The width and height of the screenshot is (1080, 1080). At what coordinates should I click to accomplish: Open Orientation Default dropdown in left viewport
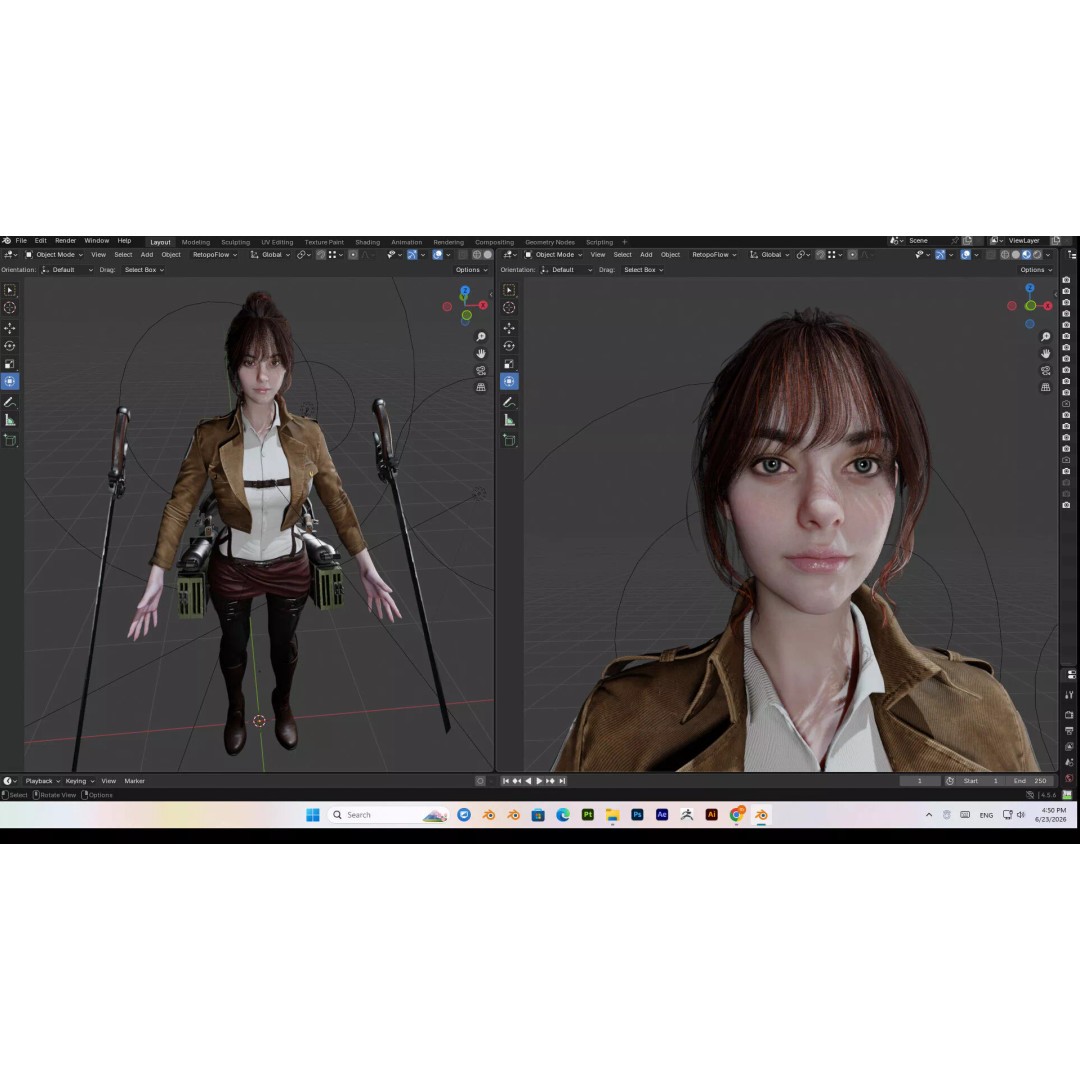coord(67,270)
